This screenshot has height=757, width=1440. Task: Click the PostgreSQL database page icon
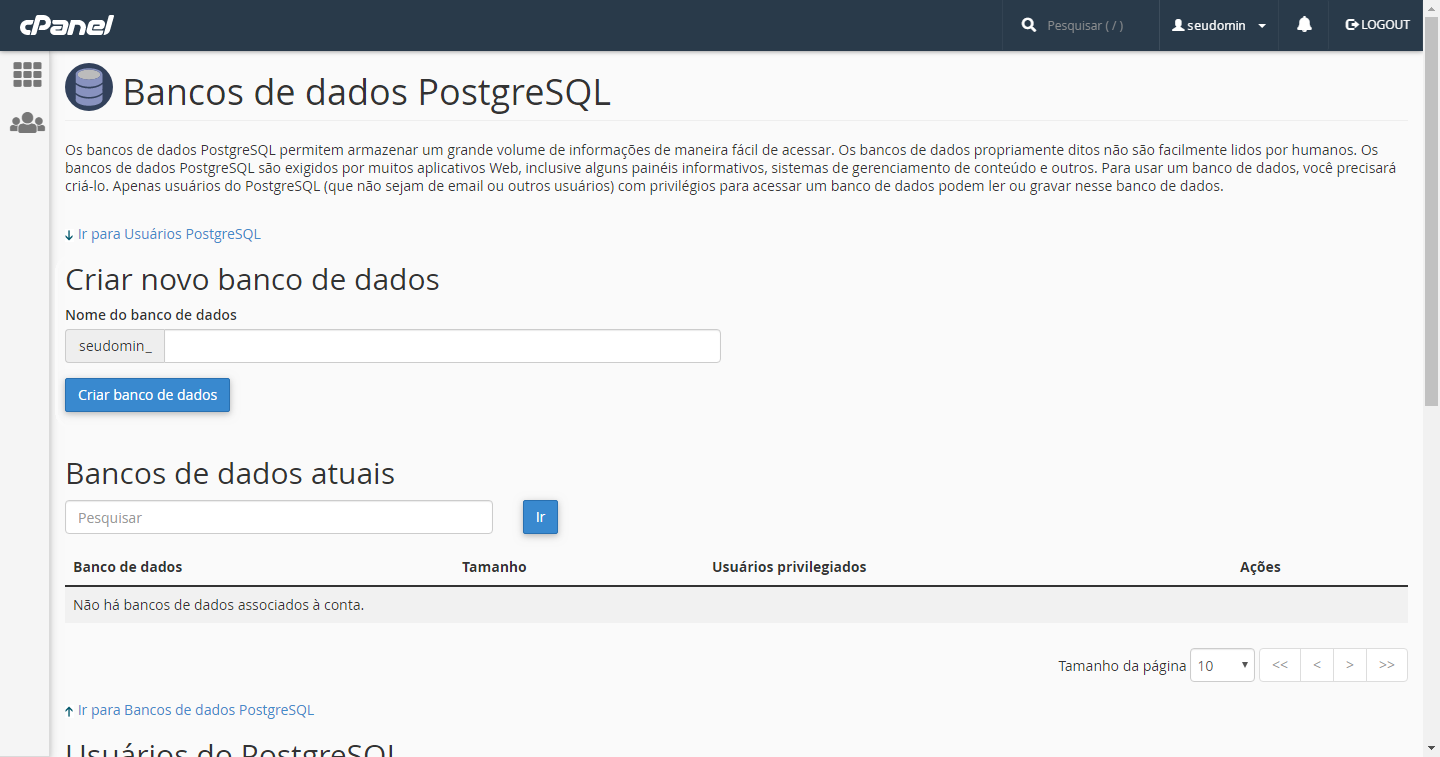point(89,87)
